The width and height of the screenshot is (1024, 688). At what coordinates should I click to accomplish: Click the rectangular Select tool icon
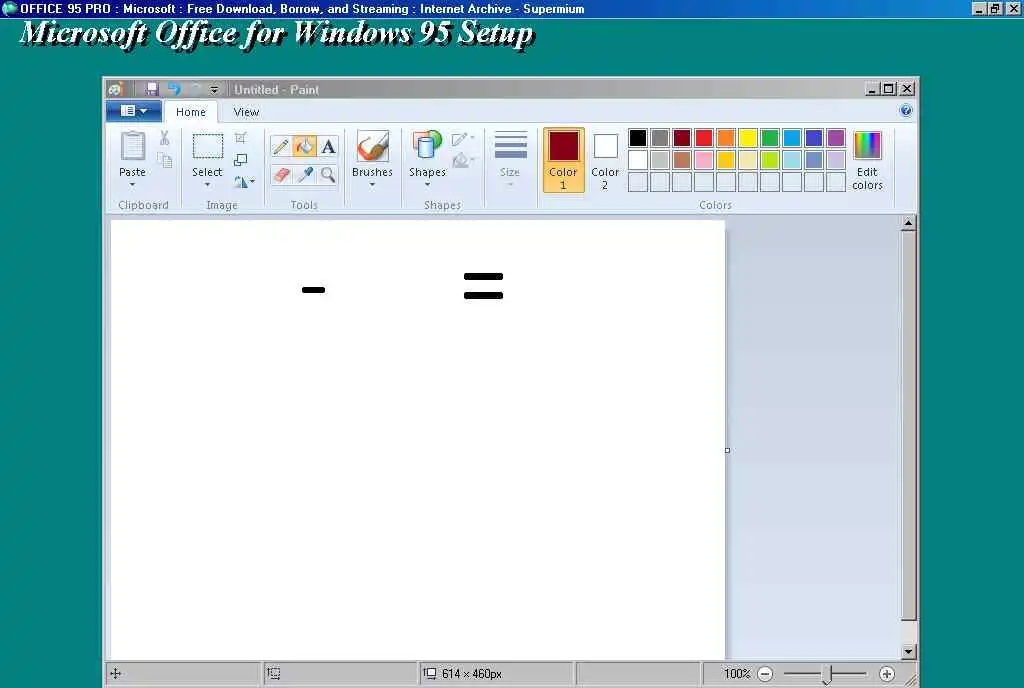click(208, 146)
